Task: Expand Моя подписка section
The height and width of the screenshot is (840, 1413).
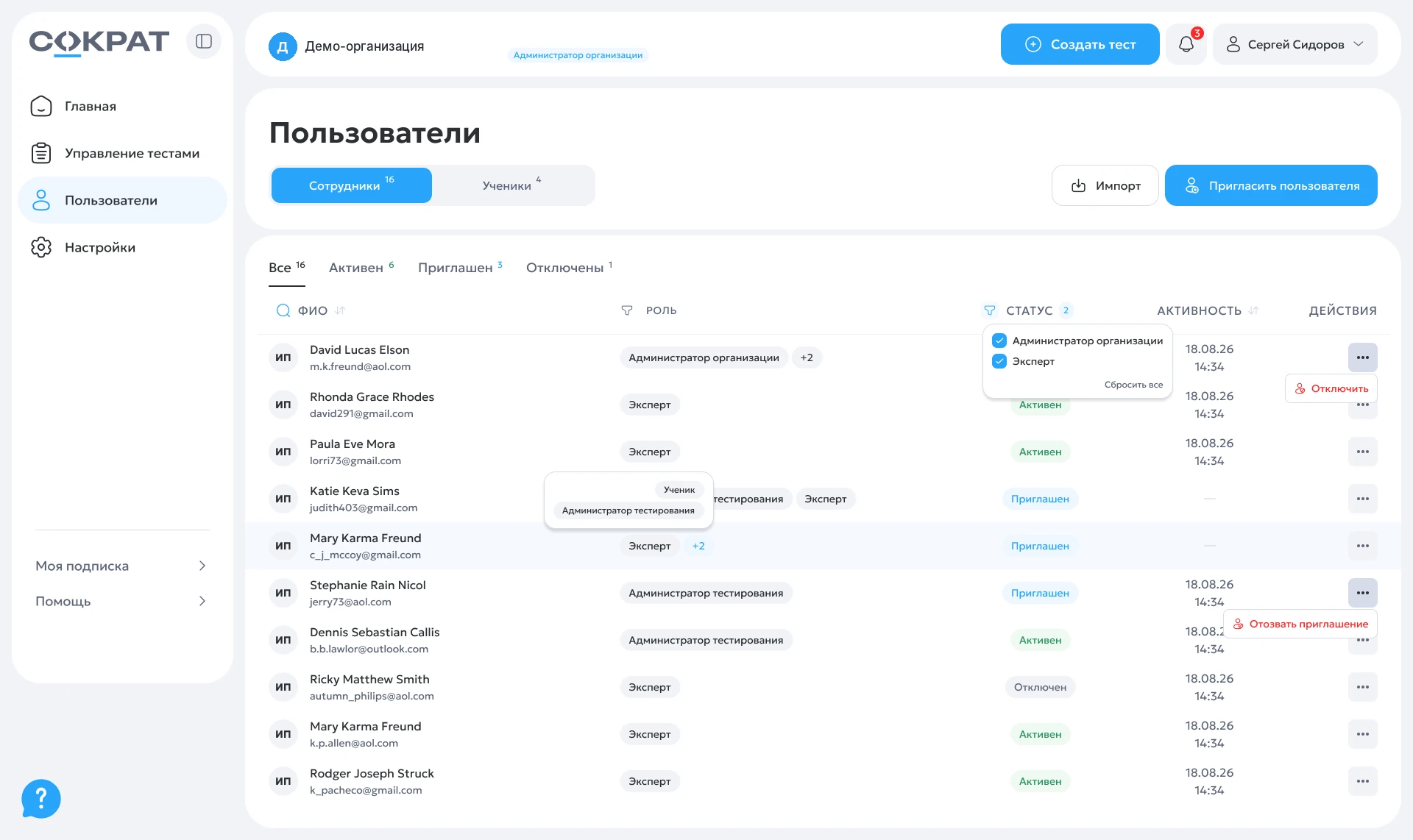Action: 122,566
